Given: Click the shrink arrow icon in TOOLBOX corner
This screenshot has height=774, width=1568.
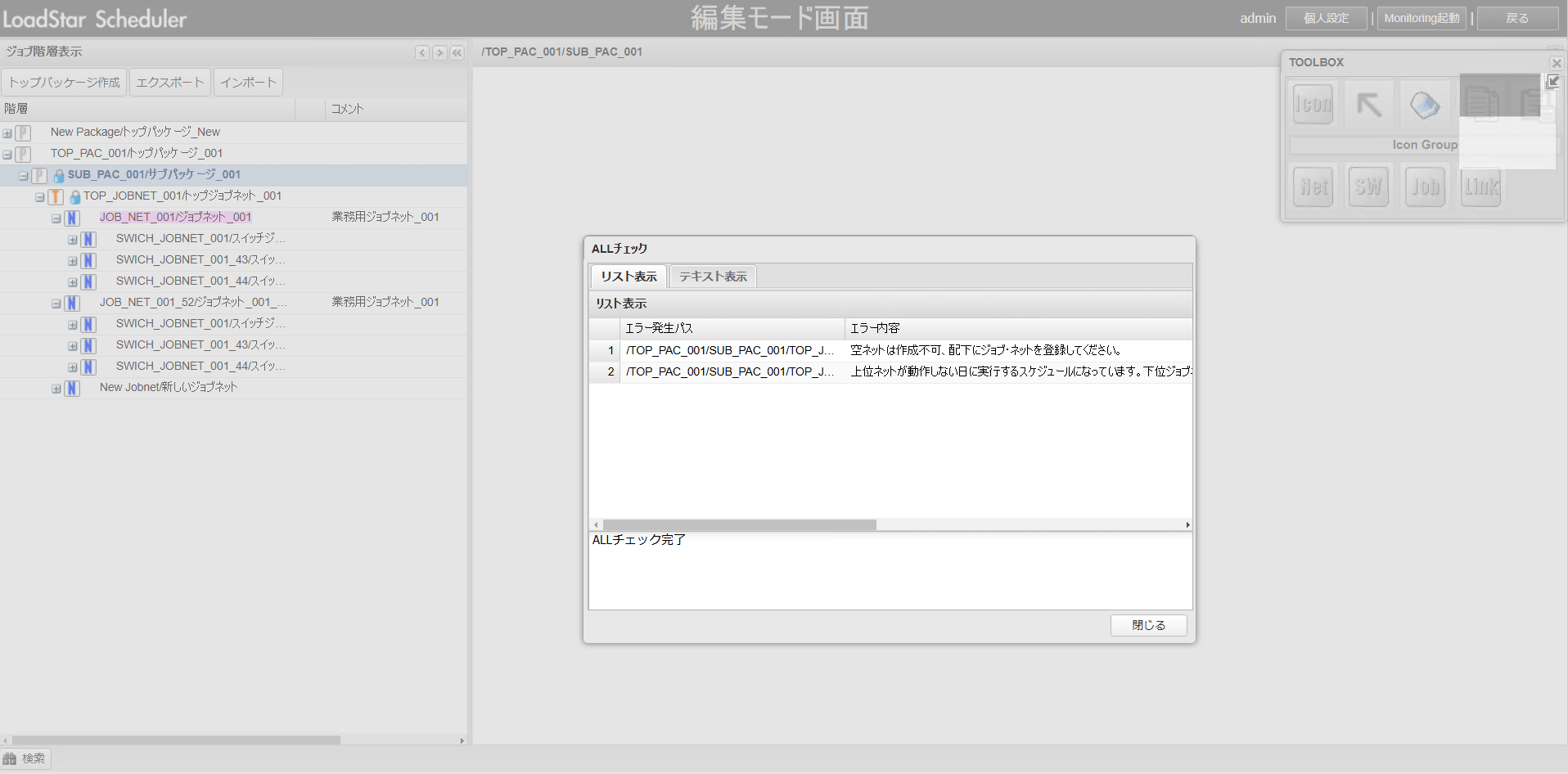Looking at the screenshot, I should pos(1552,82).
